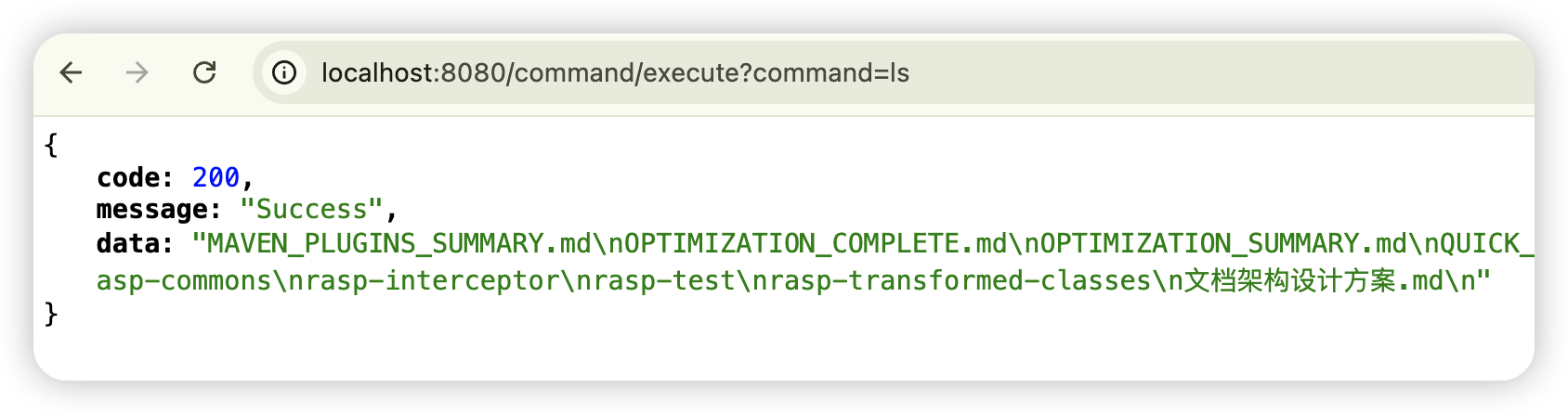Click the "code" key in JSON
This screenshot has height=414, width=1568.
128,176
